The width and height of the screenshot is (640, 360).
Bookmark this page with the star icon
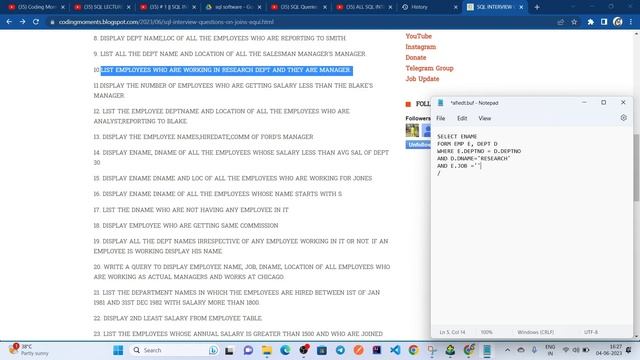coord(574,22)
